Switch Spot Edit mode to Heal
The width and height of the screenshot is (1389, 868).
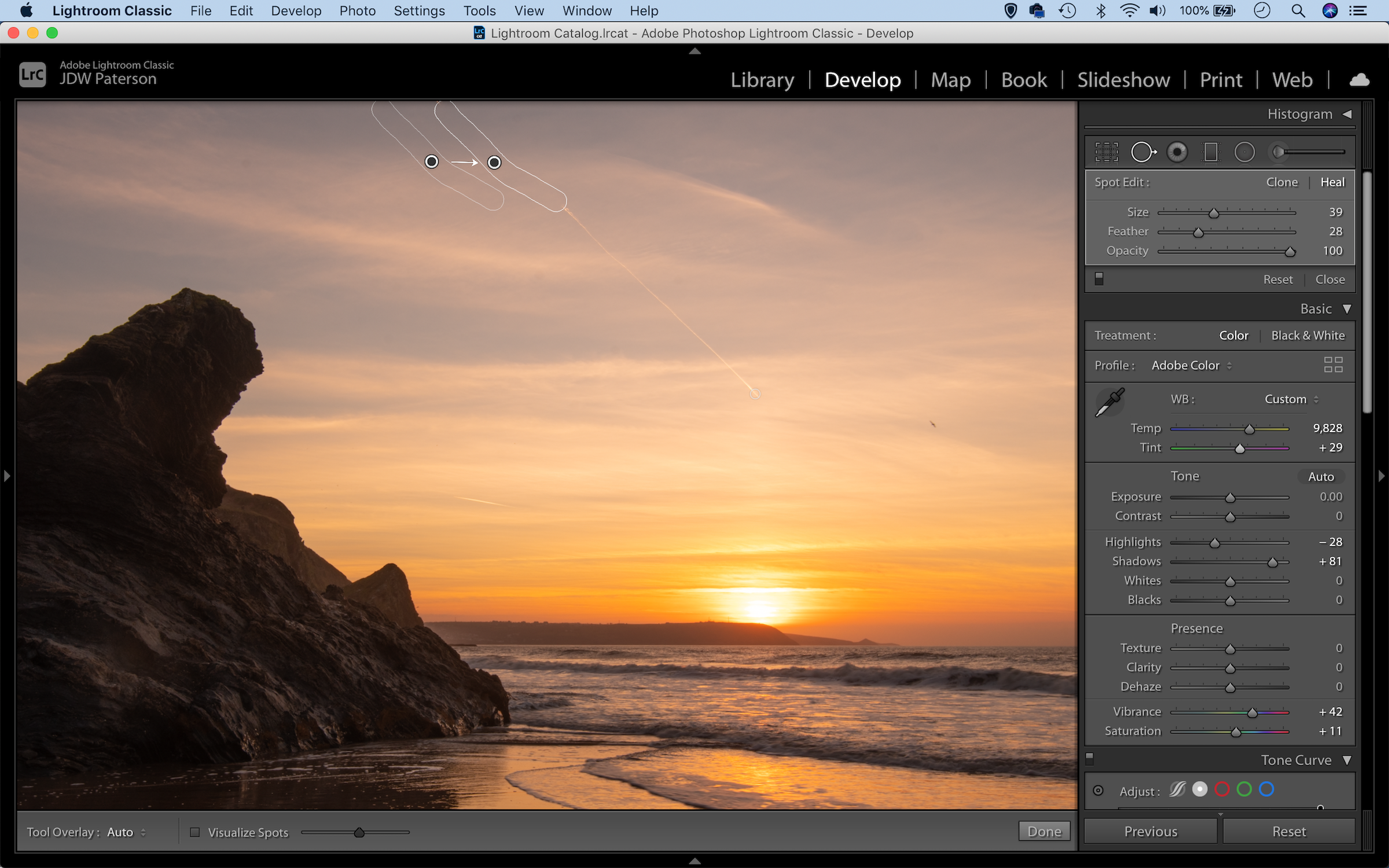pos(1332,182)
